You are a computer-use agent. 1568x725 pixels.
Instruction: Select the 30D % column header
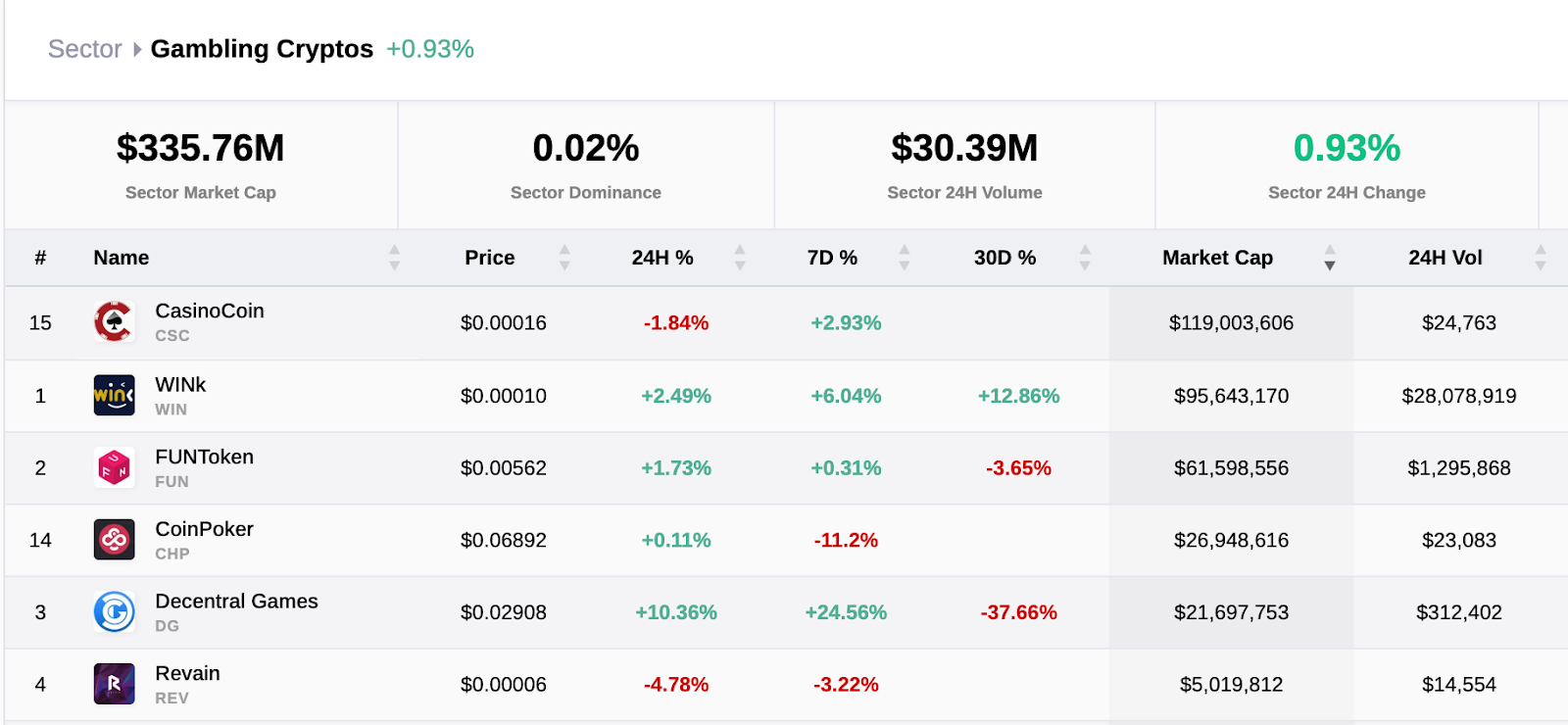1004,258
